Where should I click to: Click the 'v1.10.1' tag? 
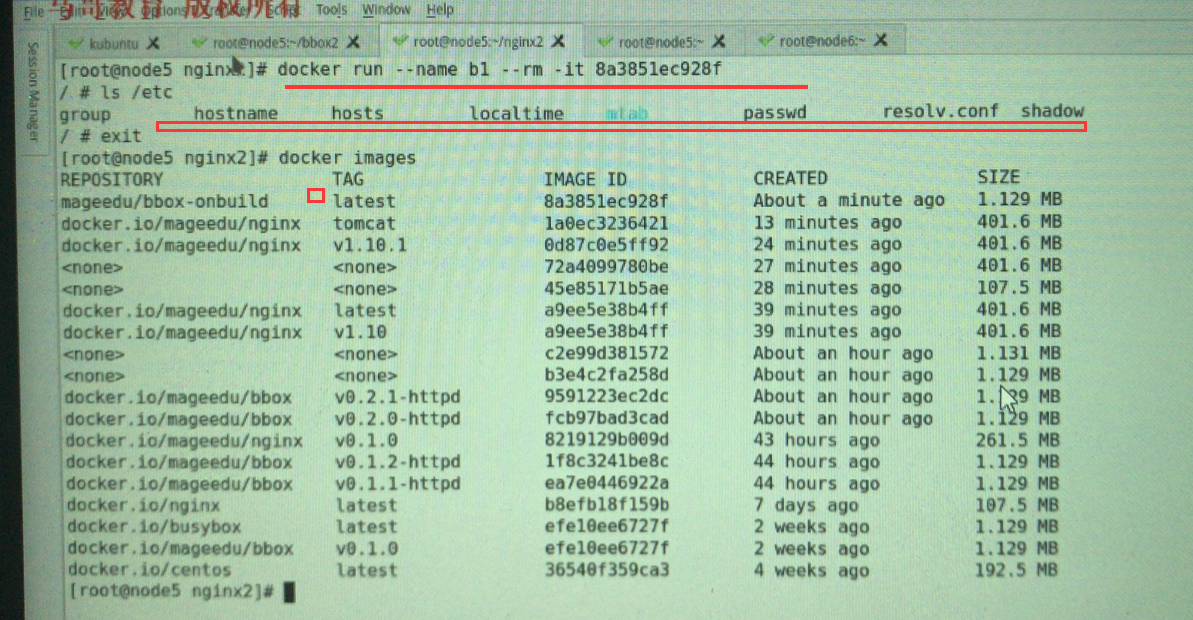(x=370, y=246)
